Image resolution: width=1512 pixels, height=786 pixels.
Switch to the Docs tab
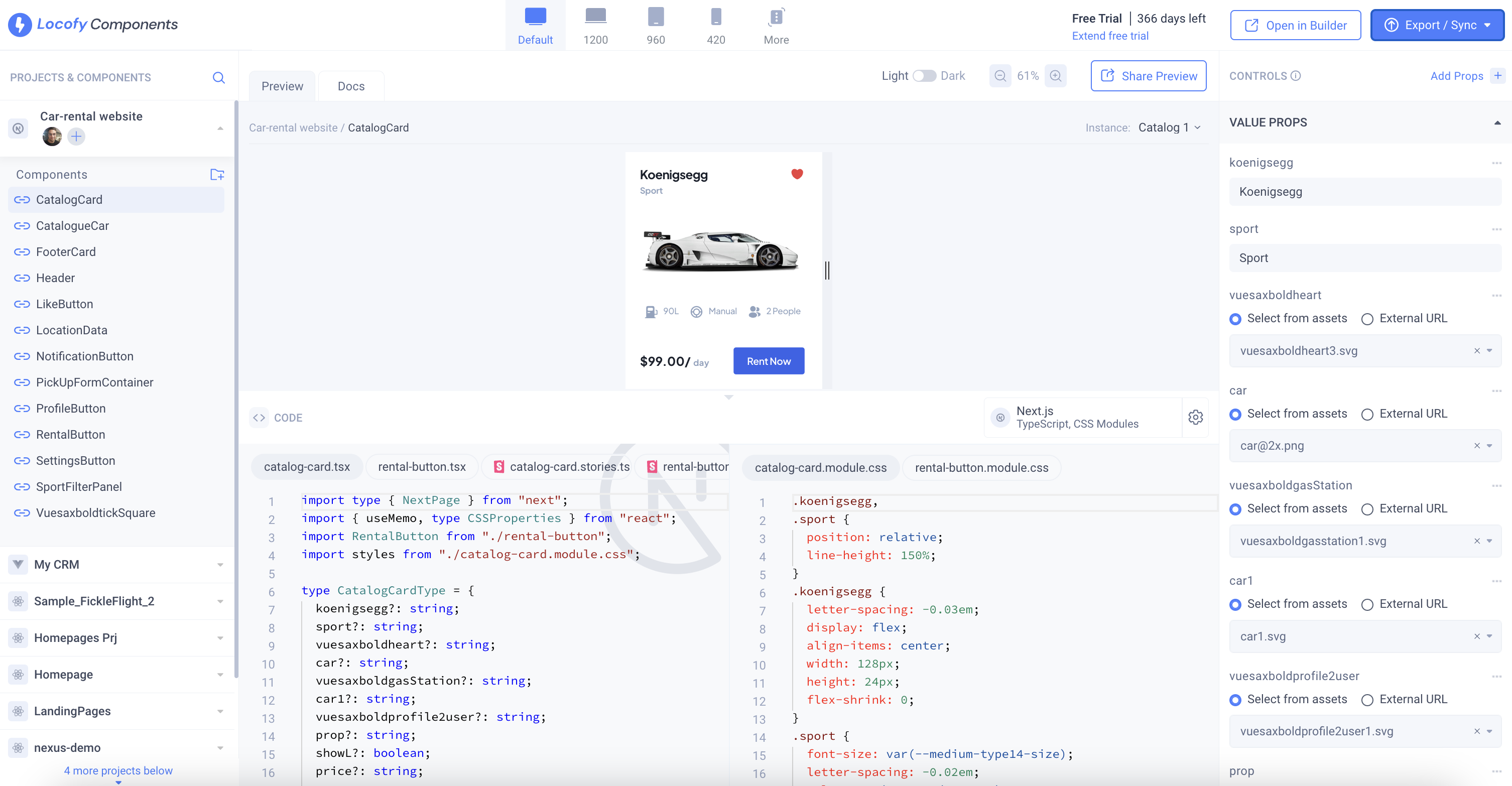[351, 86]
